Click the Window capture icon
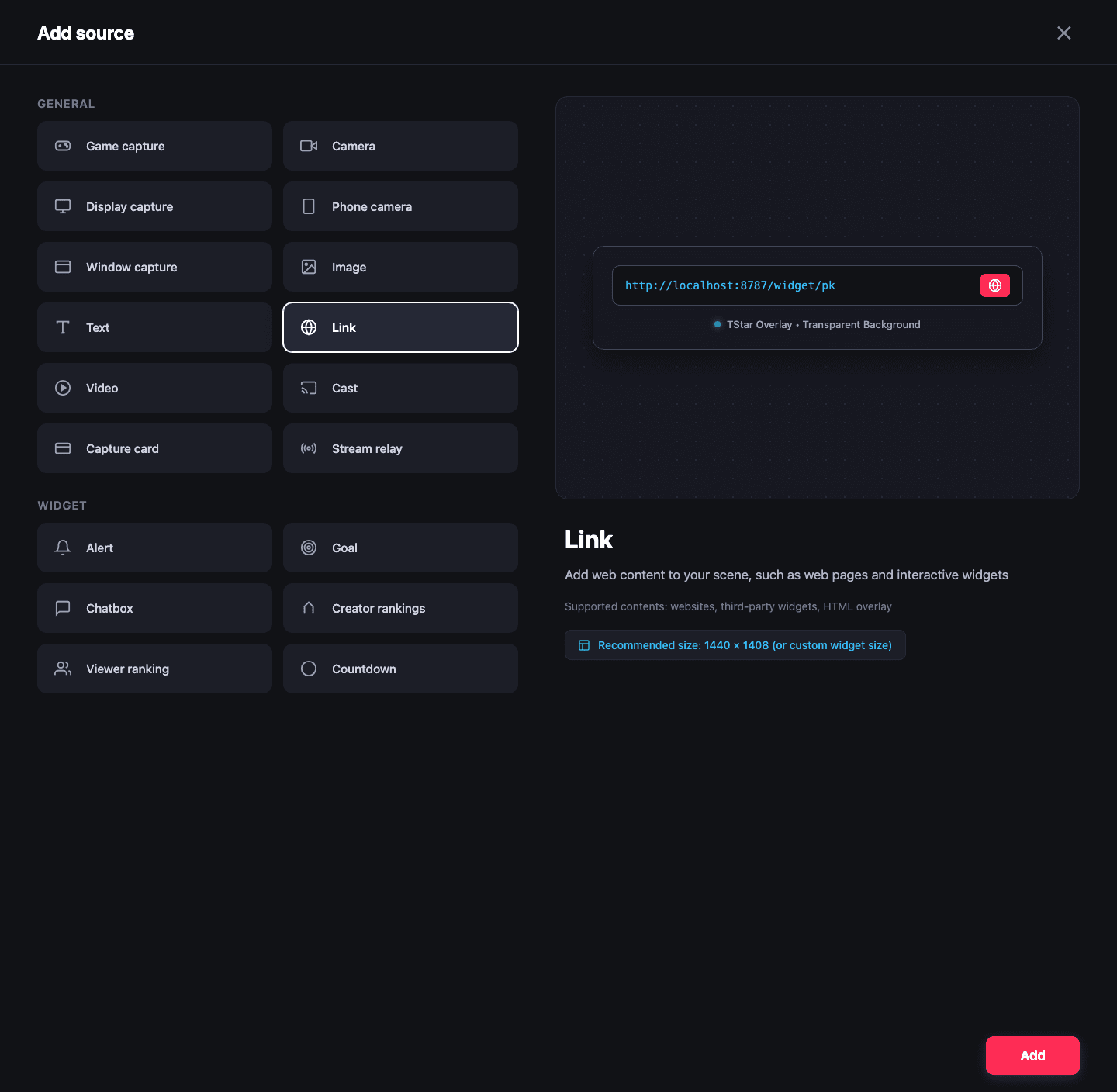1117x1092 pixels. tap(63, 267)
